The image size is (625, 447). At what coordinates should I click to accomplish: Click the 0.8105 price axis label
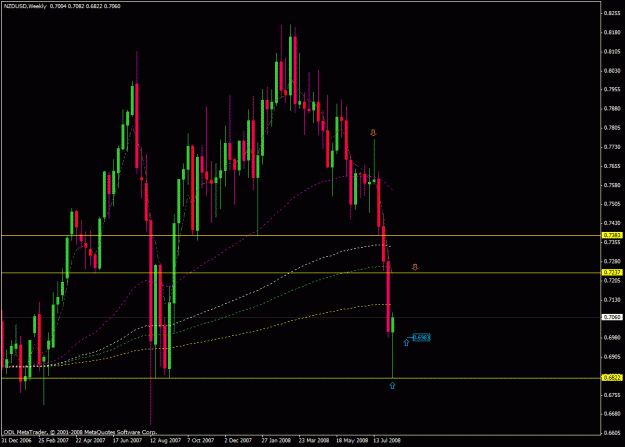click(x=612, y=51)
